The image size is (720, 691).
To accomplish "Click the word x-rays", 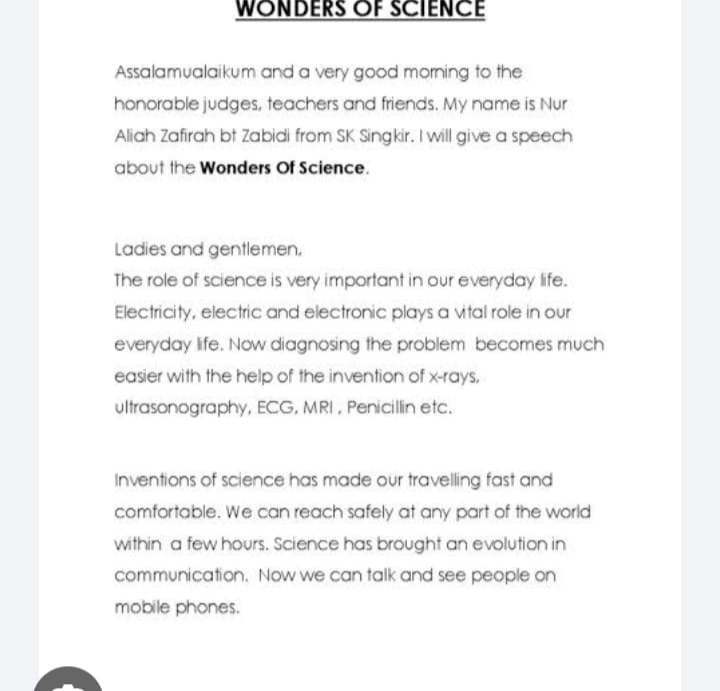I will pyautogui.click(x=454, y=376).
